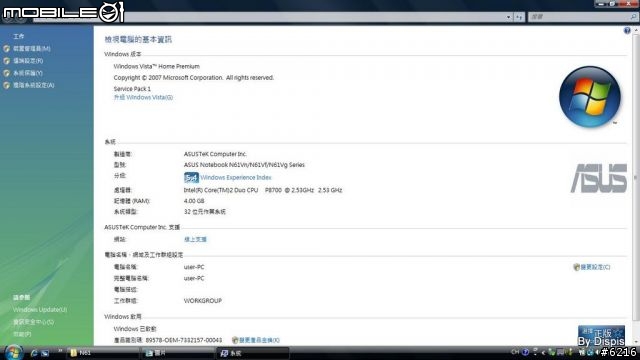Viewport: 640px width, 360px height.
Task: Expand the address bar history dropdown arrow
Action: (x=508, y=17)
